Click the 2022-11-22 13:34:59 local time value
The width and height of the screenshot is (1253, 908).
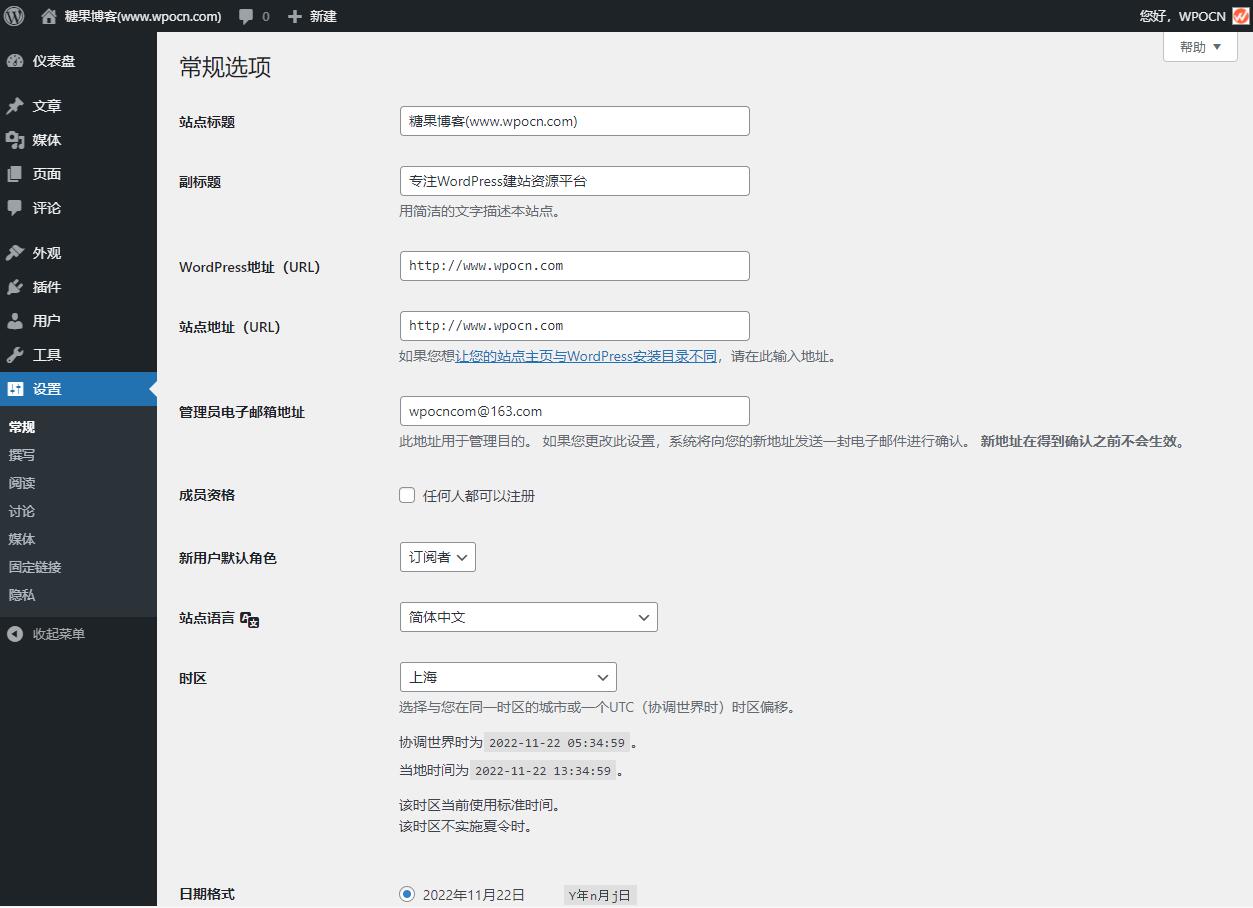pos(543,771)
